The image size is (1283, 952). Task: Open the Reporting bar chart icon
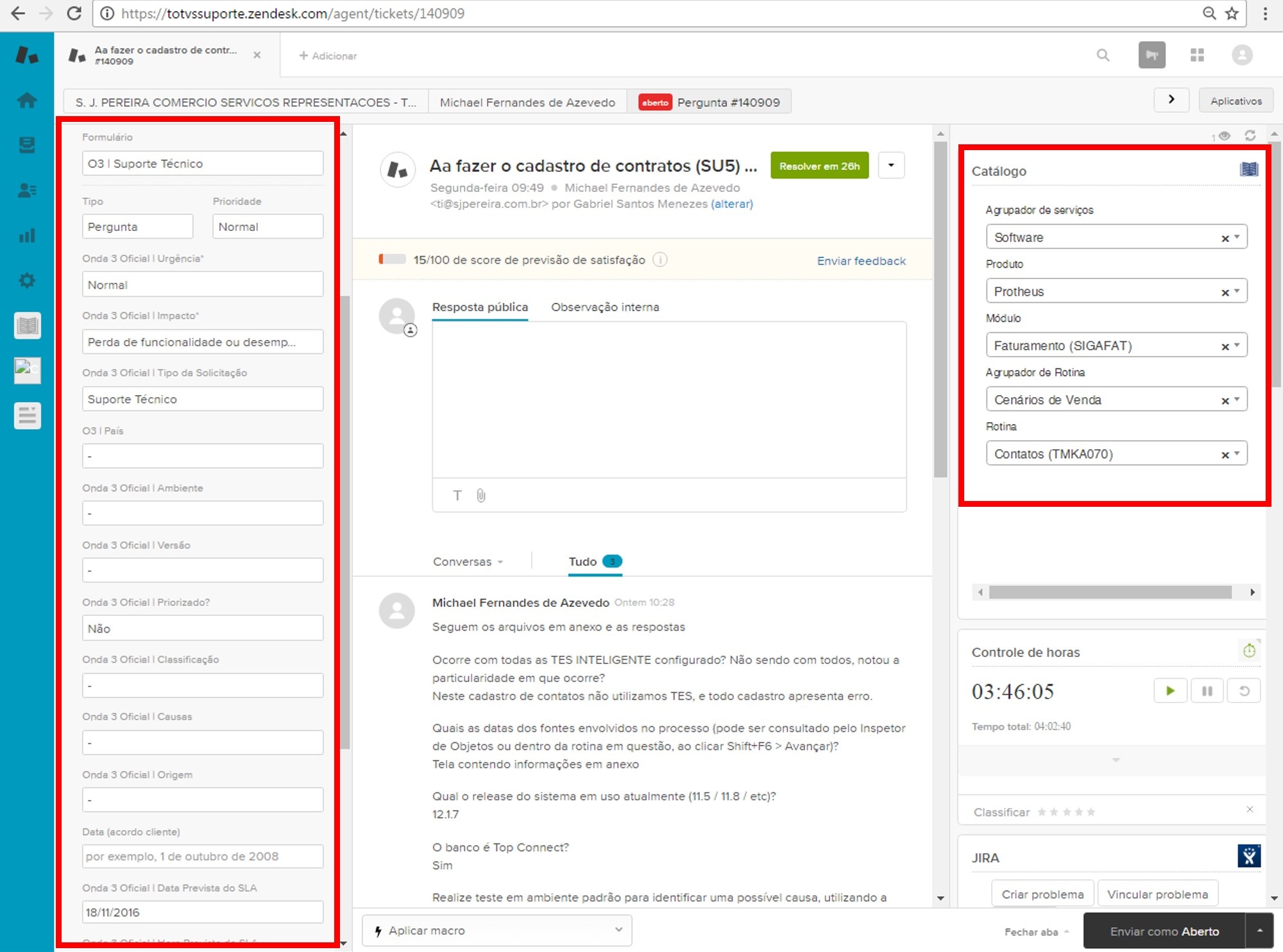pos(27,235)
